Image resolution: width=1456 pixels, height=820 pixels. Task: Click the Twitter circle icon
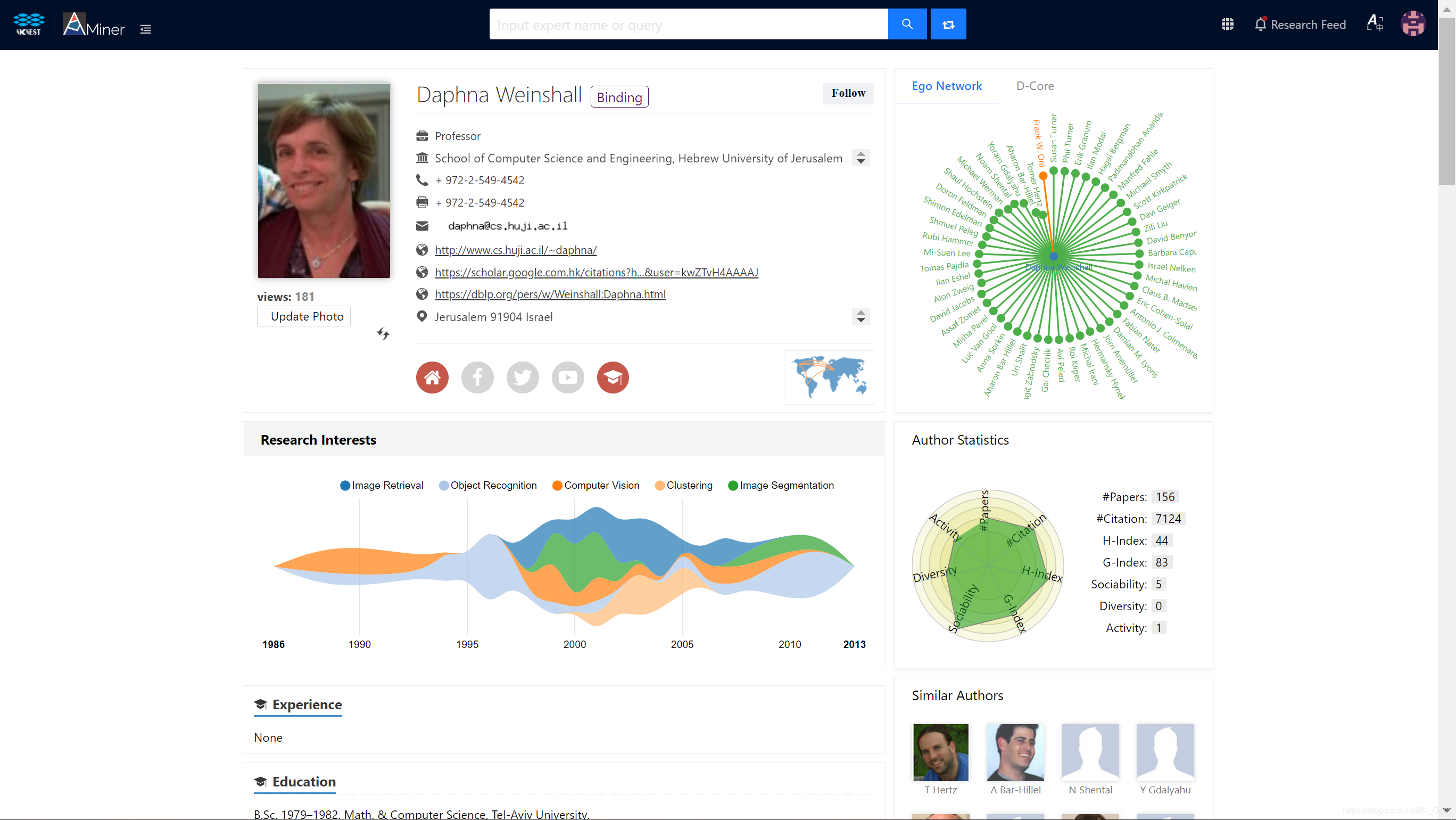(x=522, y=377)
